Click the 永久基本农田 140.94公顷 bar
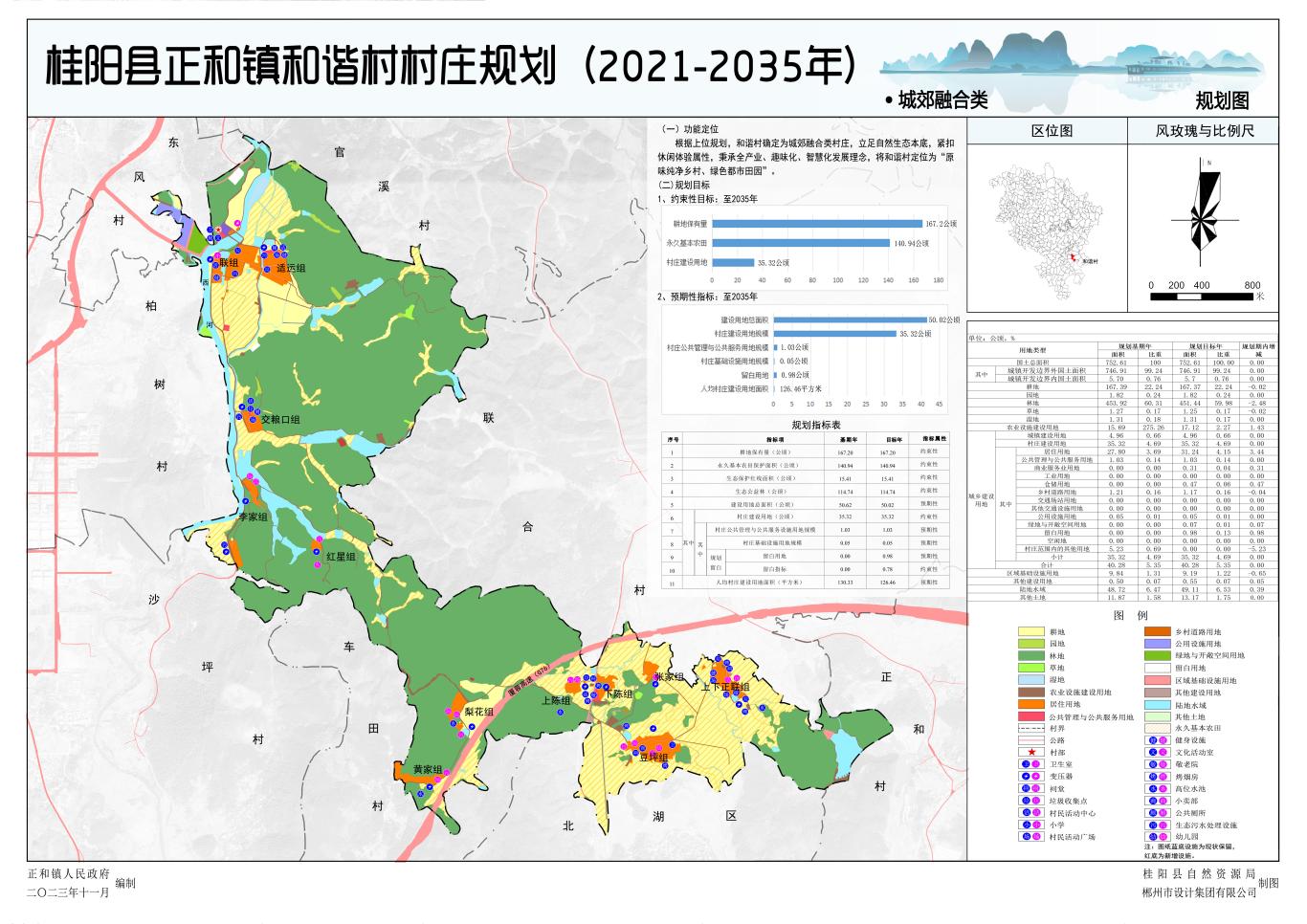This screenshot has width=1307, height=924. [x=801, y=243]
